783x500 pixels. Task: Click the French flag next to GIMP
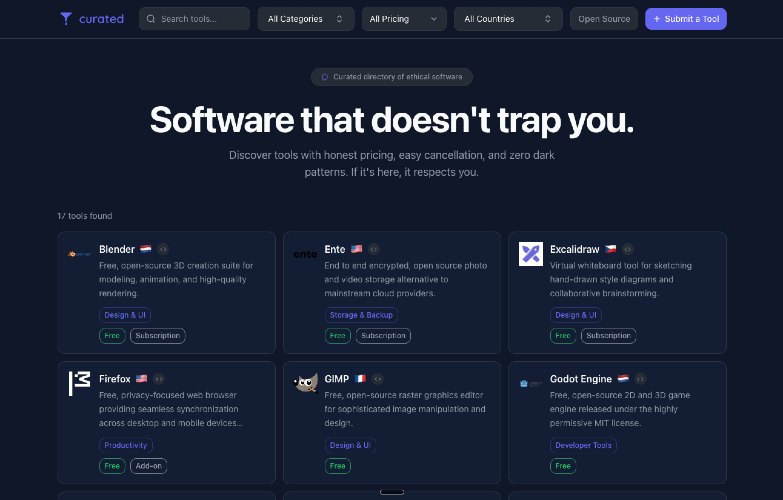[360, 379]
